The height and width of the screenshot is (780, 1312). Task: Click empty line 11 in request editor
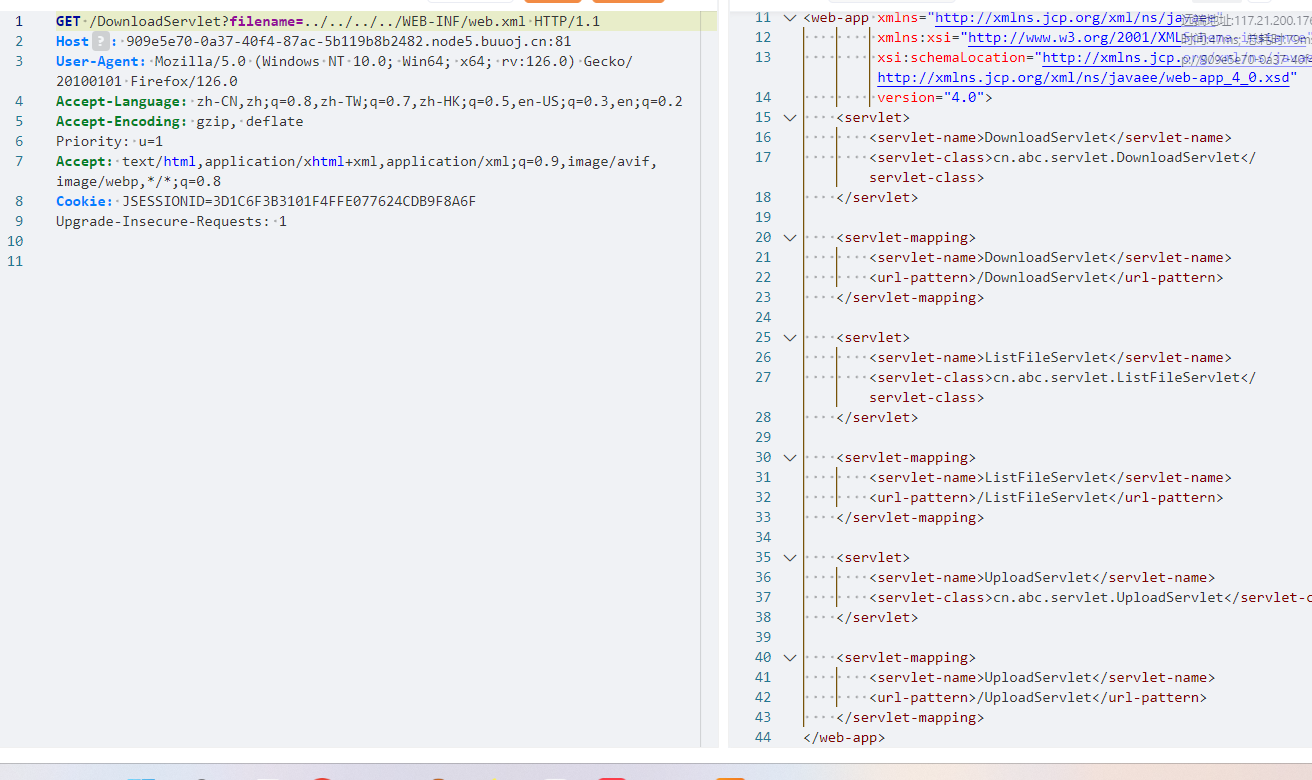(300, 261)
